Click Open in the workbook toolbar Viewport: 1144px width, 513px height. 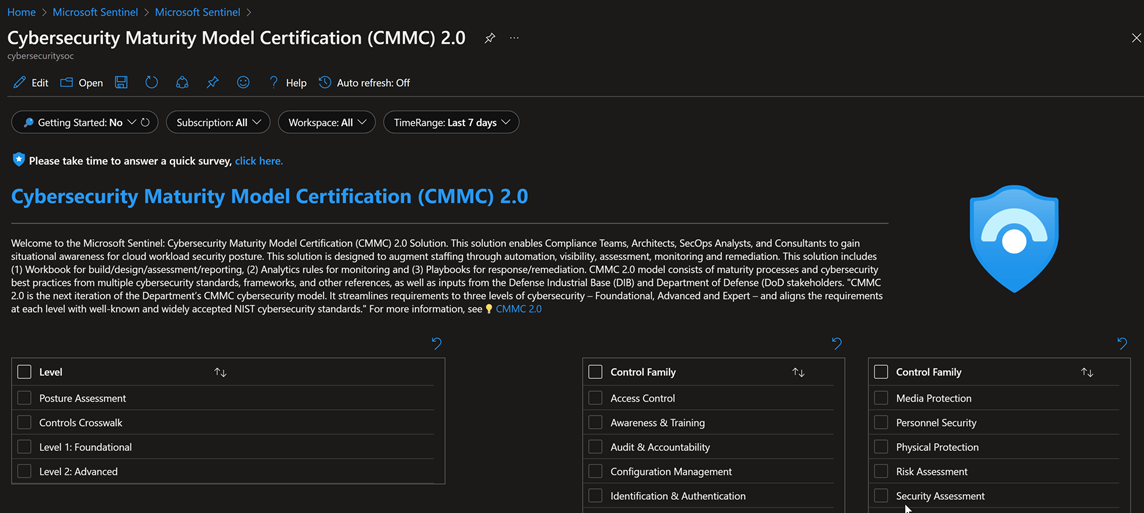(82, 83)
